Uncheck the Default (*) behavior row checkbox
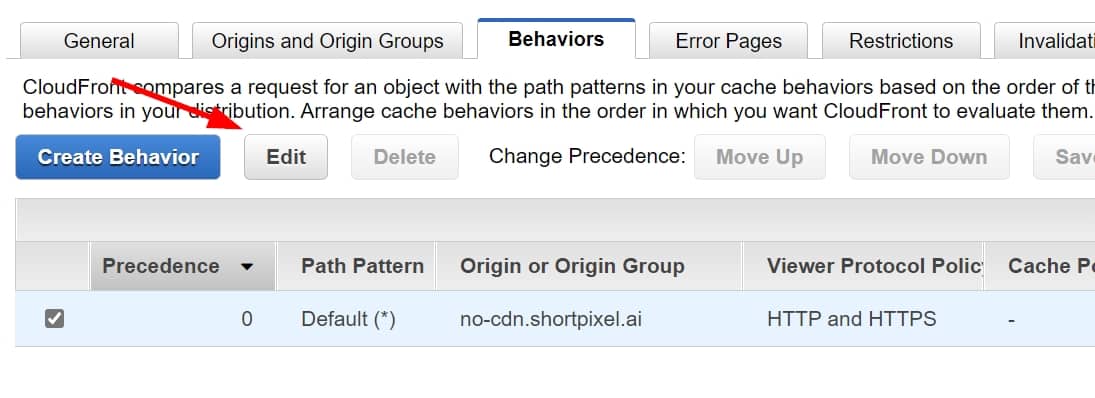1095x398 pixels. coord(54,319)
